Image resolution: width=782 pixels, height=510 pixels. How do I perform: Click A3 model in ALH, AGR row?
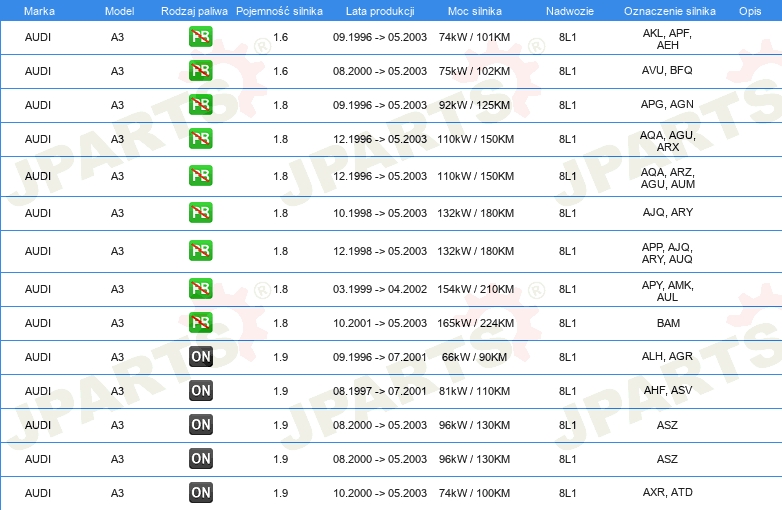coord(117,357)
